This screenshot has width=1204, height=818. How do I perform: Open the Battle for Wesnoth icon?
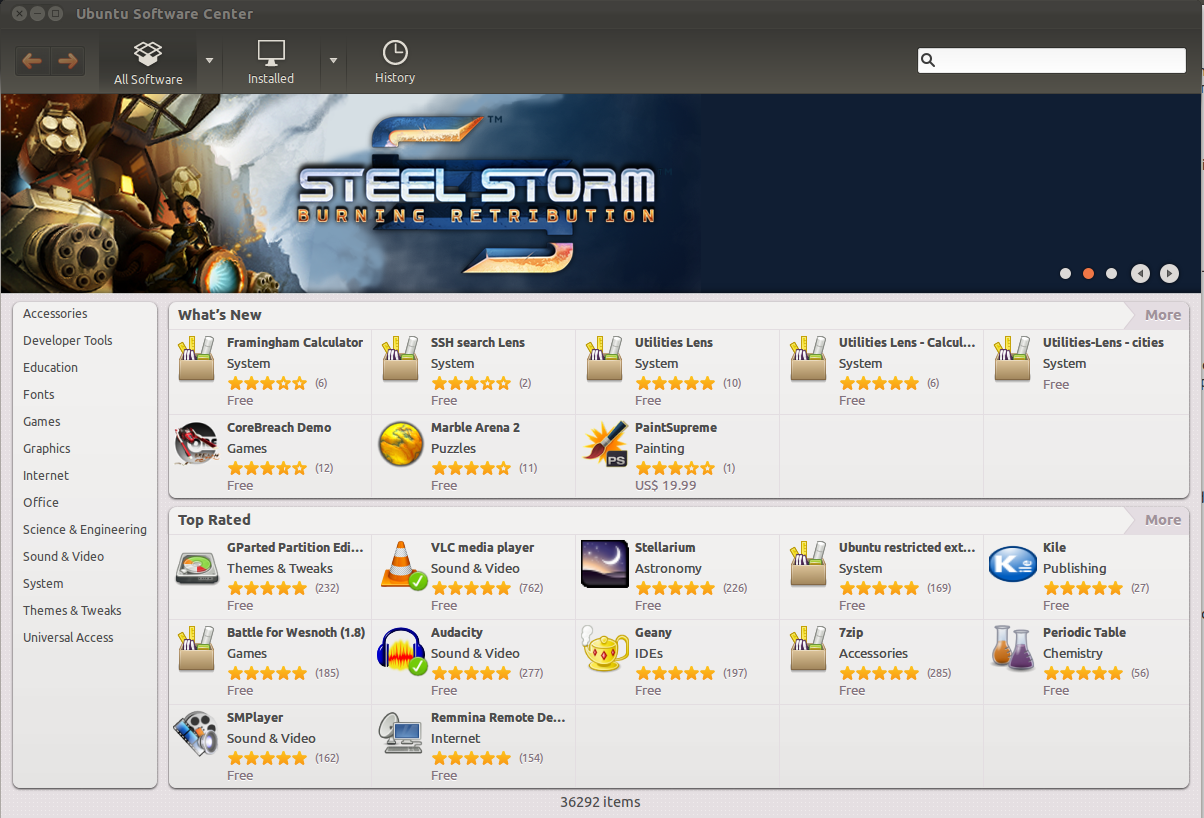[x=196, y=649]
